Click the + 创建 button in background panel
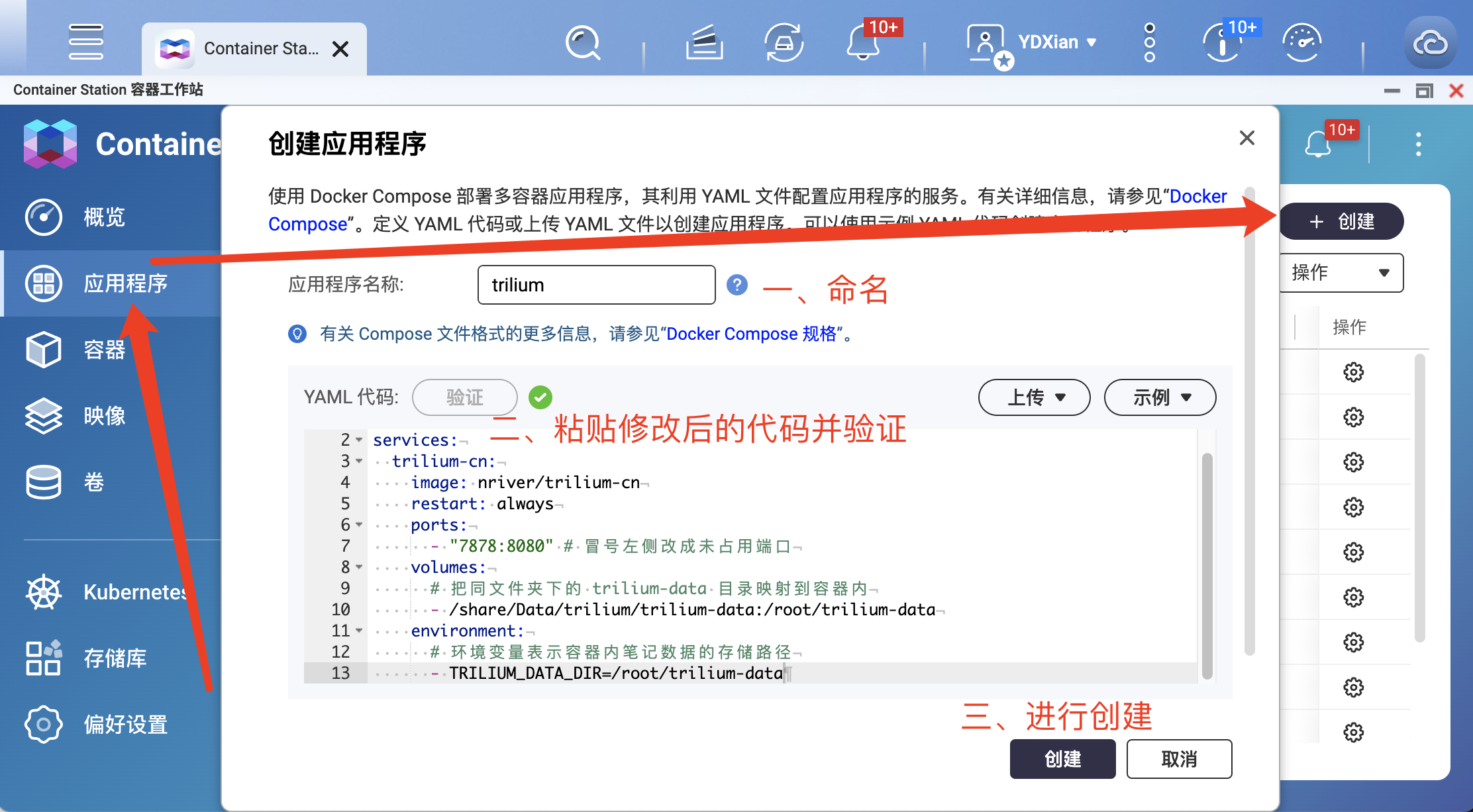 pos(1343,221)
